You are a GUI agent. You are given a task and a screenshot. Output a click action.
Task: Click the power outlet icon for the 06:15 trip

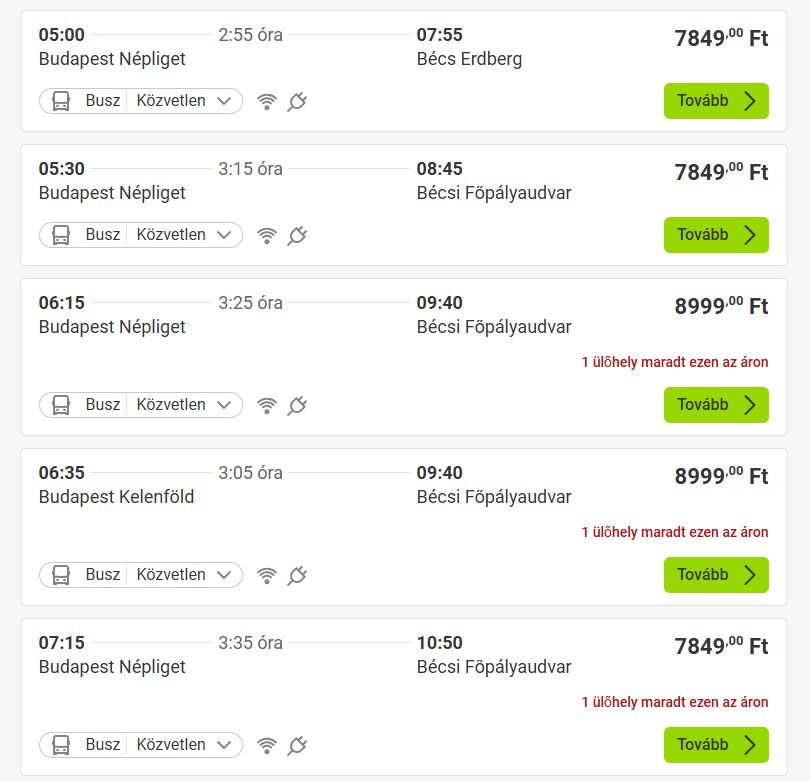point(296,405)
